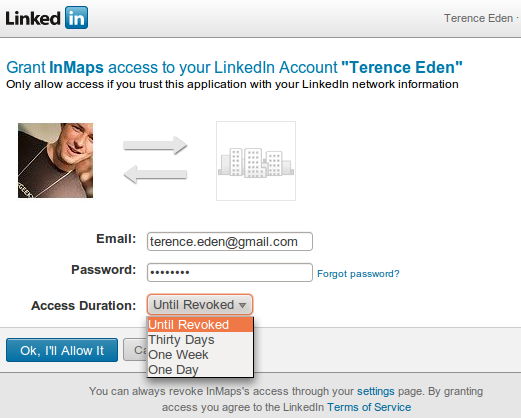Click the partially hidden Cancel button

pos(135,350)
